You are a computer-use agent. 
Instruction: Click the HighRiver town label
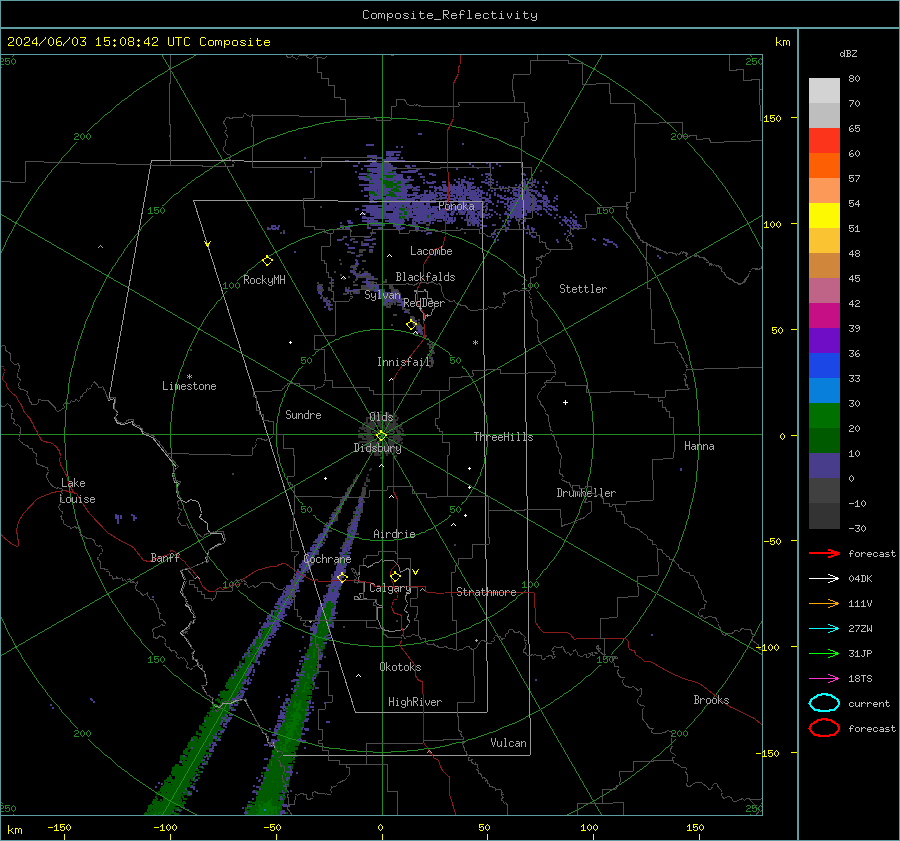point(415,702)
